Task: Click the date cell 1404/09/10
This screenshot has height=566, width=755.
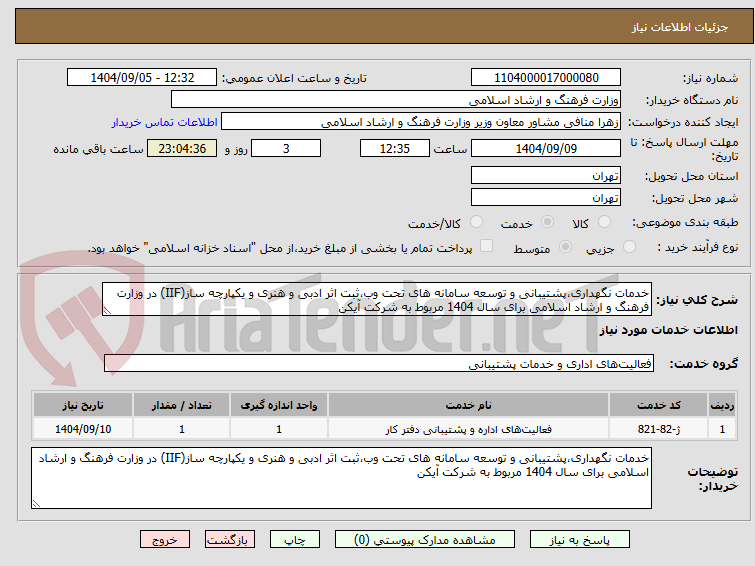Action: (83, 429)
